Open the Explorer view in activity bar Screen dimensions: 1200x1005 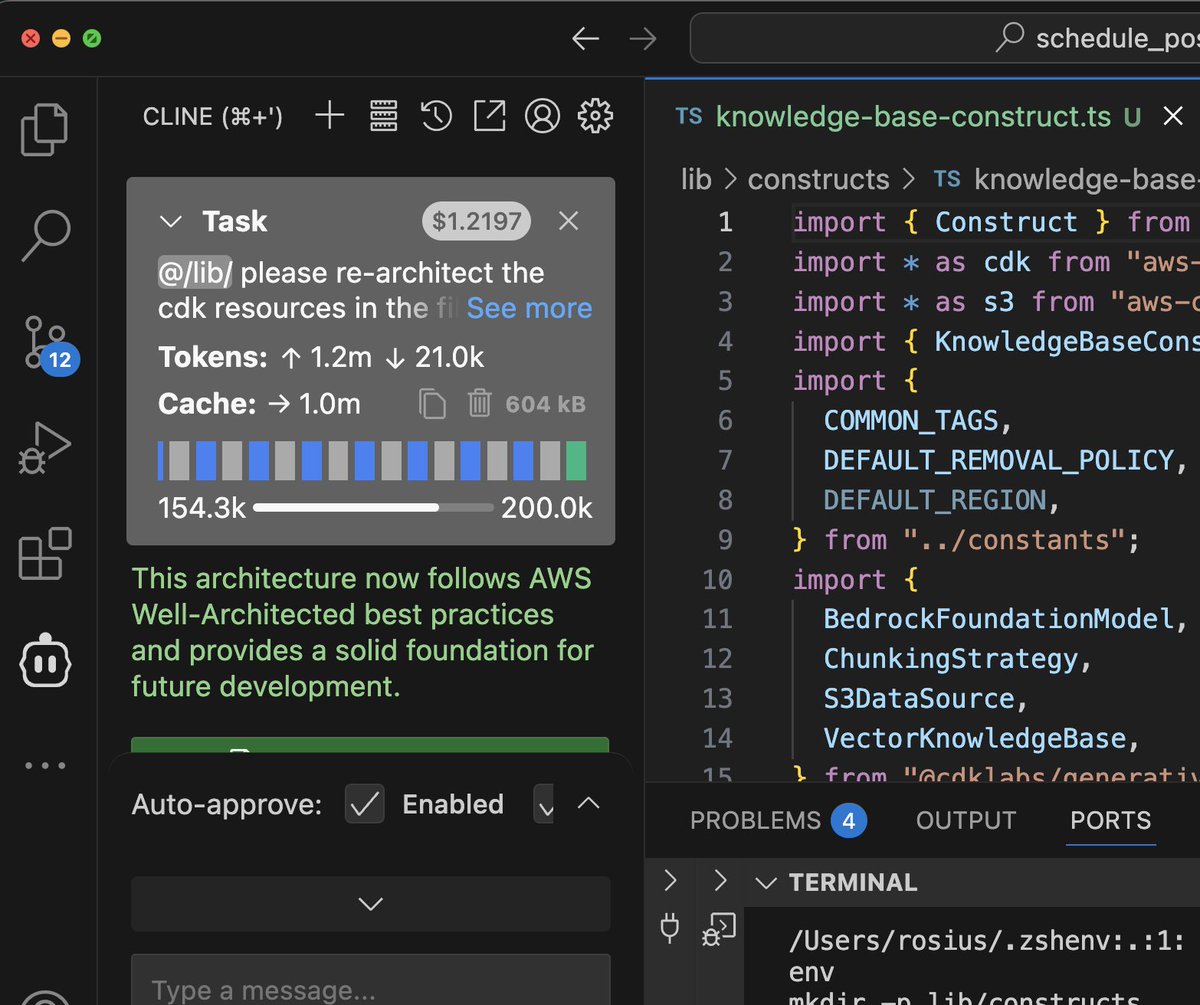46,130
